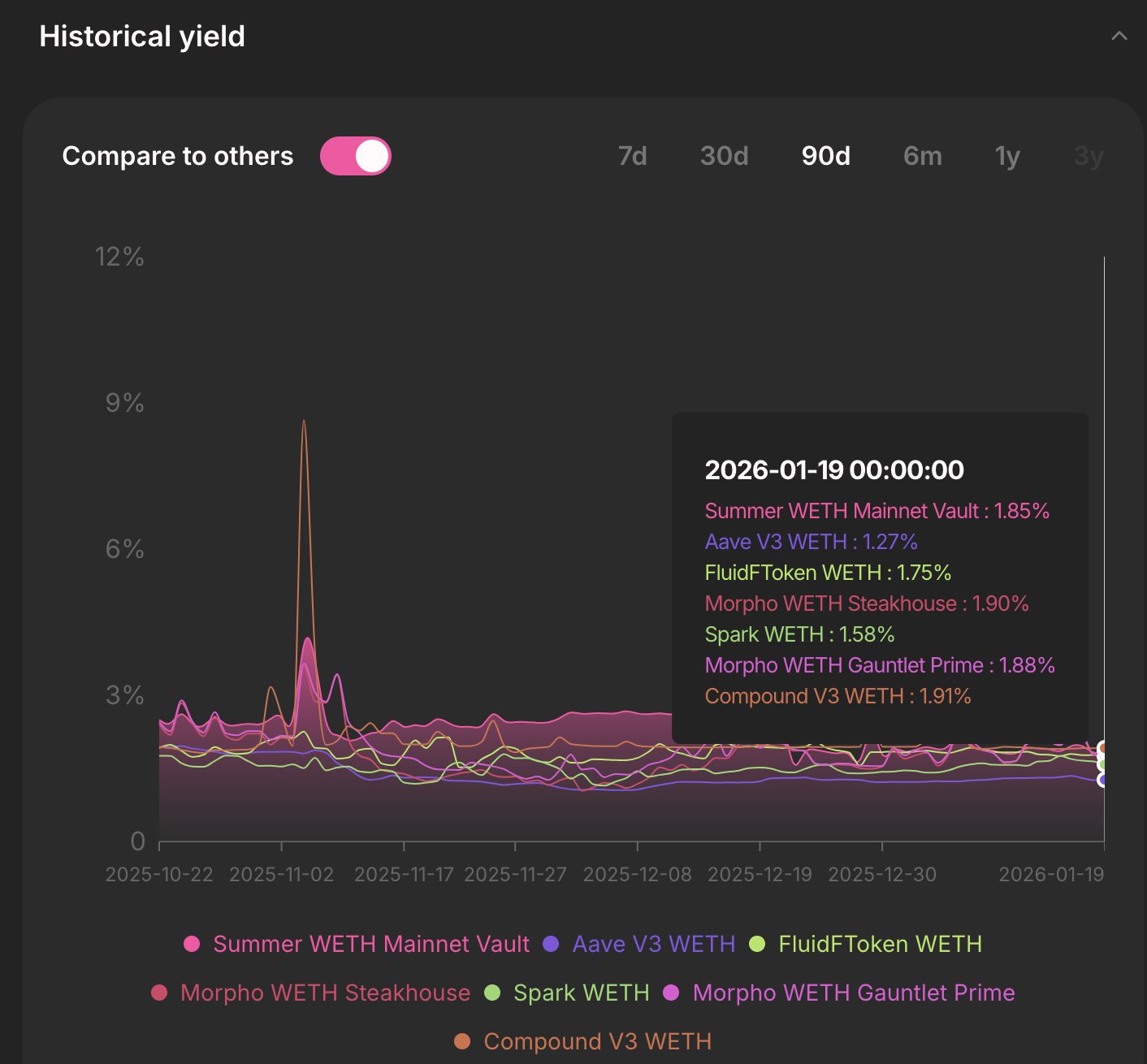The width and height of the screenshot is (1147, 1064).
Task: Click the Historical yield heading
Action: (142, 37)
